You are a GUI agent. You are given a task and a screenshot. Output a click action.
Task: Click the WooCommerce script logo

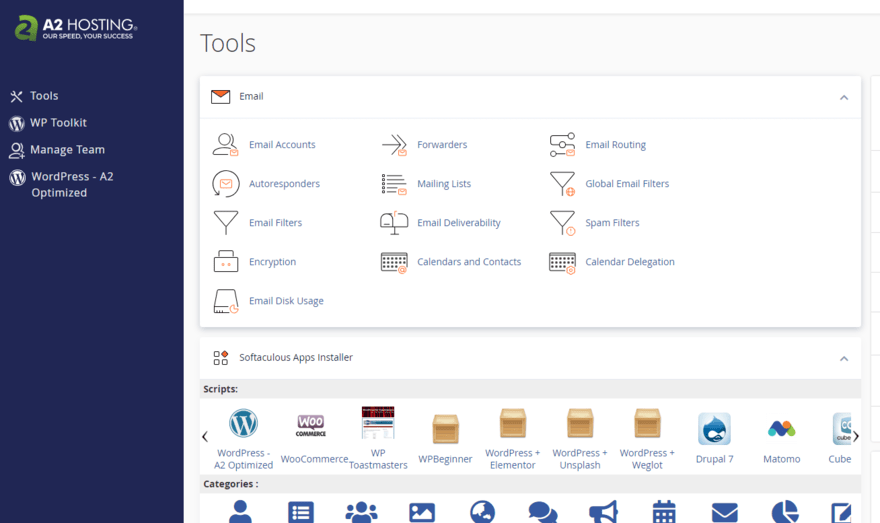311,426
